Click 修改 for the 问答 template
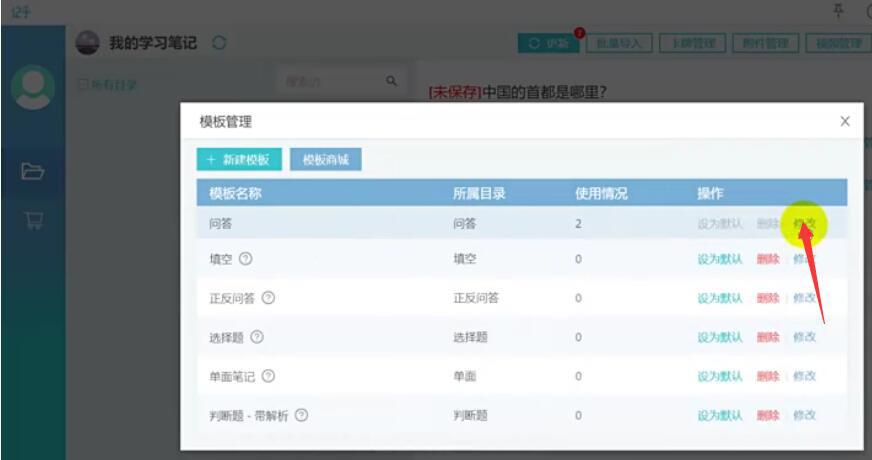This screenshot has width=872, height=460. pos(804,224)
